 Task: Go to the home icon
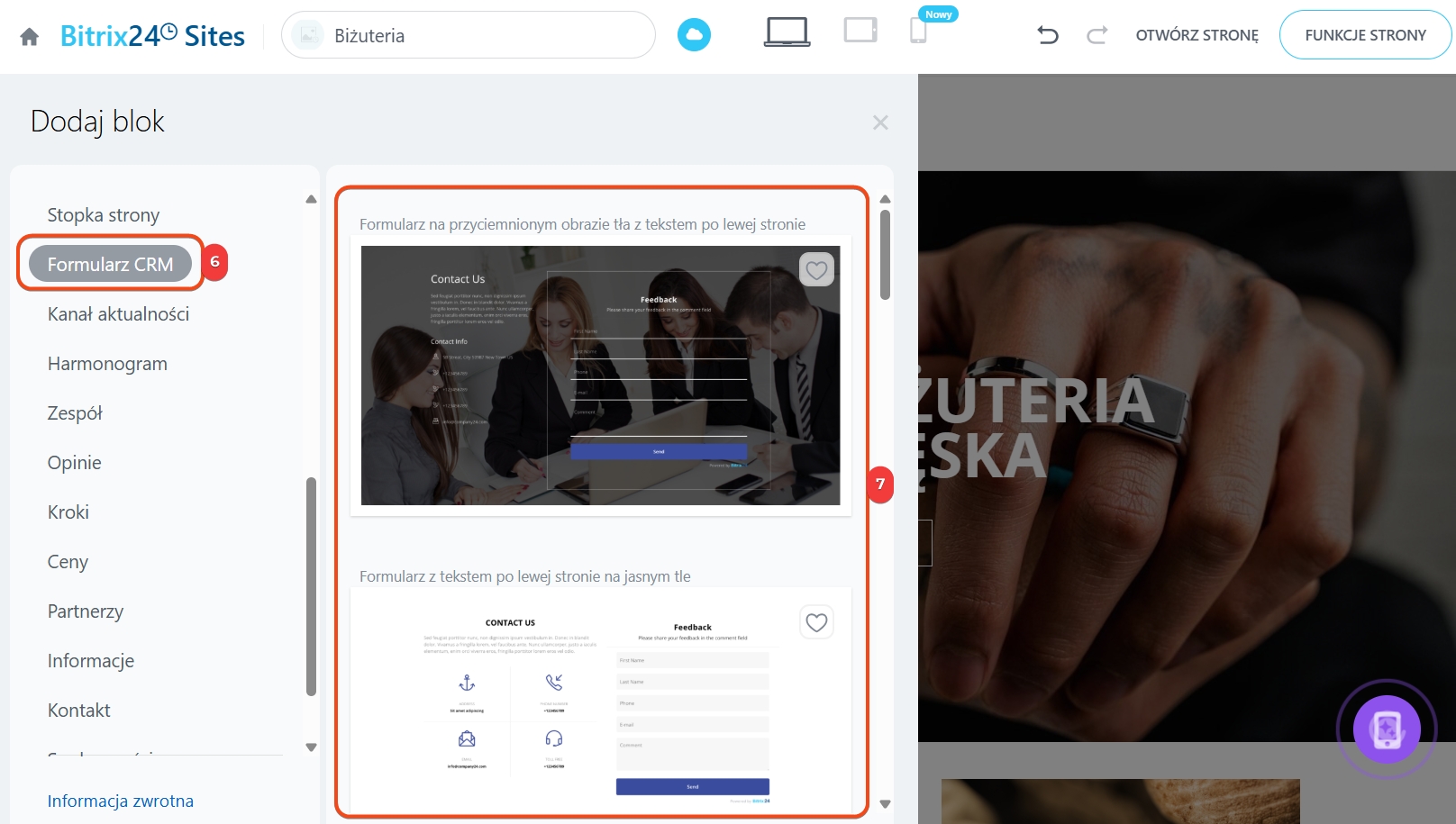pos(30,36)
